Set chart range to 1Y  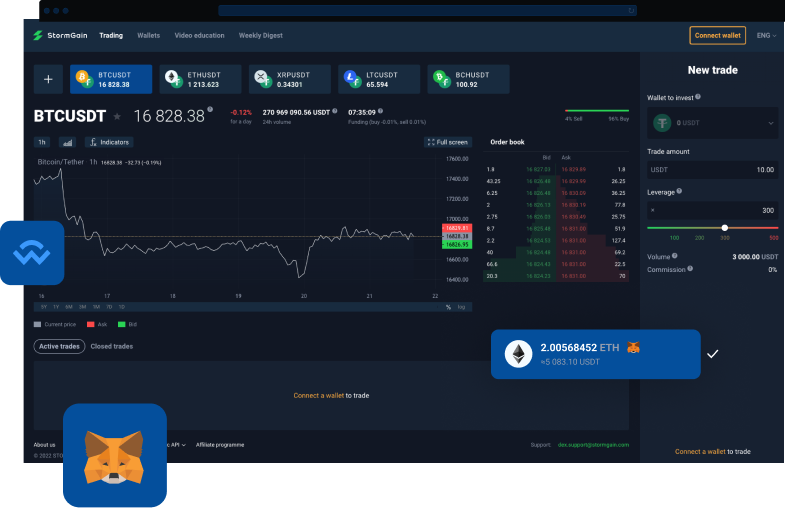(56, 307)
